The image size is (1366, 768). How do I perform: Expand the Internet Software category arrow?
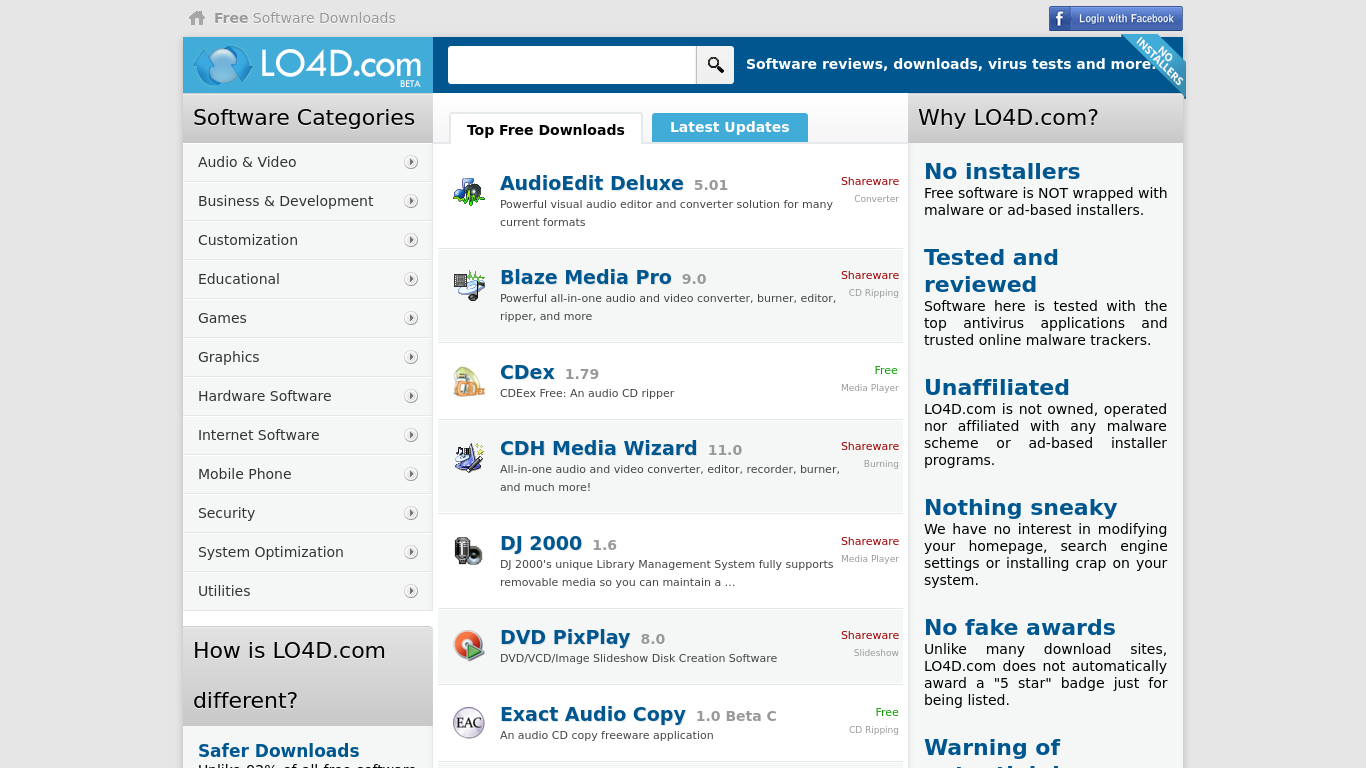(411, 435)
